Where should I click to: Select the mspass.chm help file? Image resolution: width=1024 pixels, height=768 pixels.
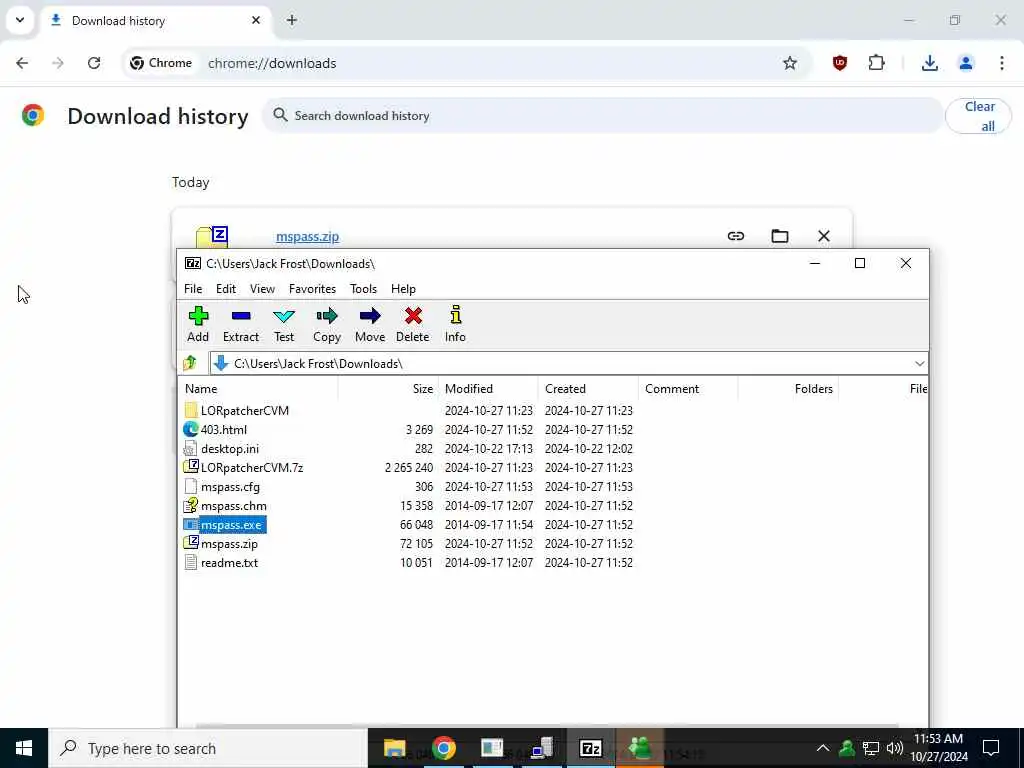click(233, 505)
